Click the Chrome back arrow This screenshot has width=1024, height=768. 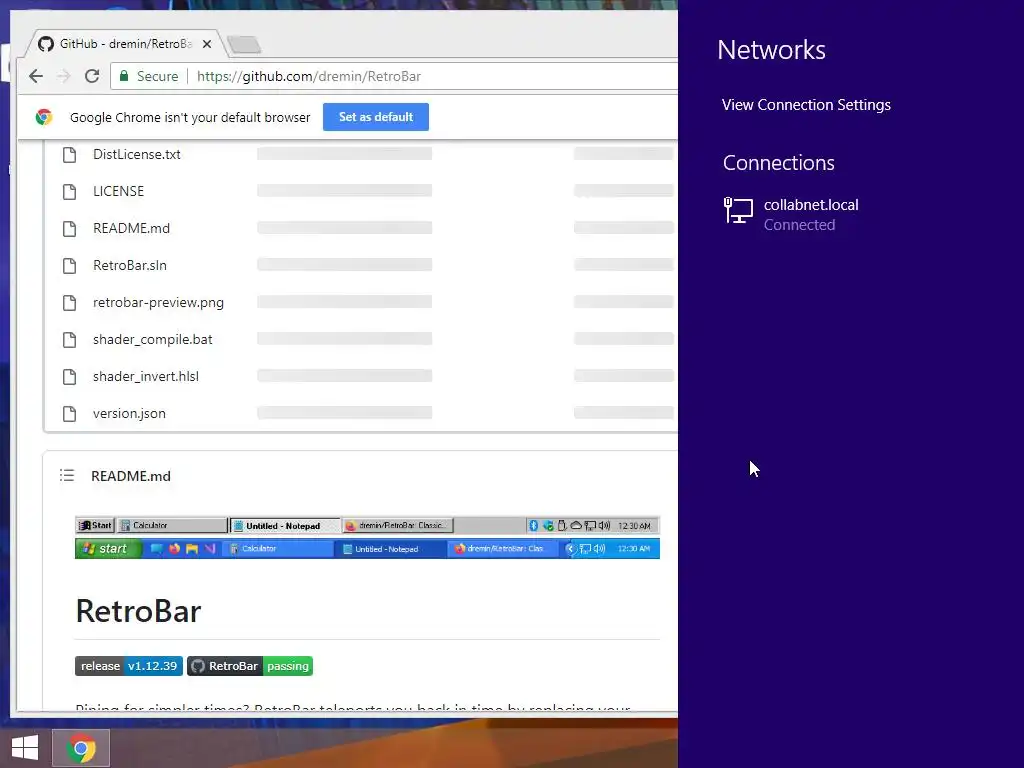point(36,76)
